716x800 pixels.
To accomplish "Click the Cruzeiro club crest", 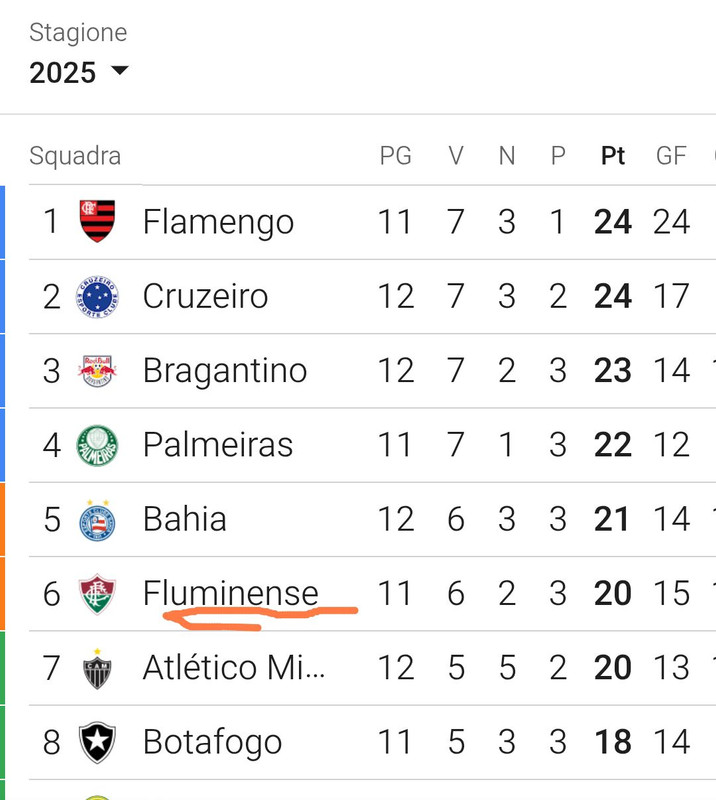I will click(x=97, y=296).
